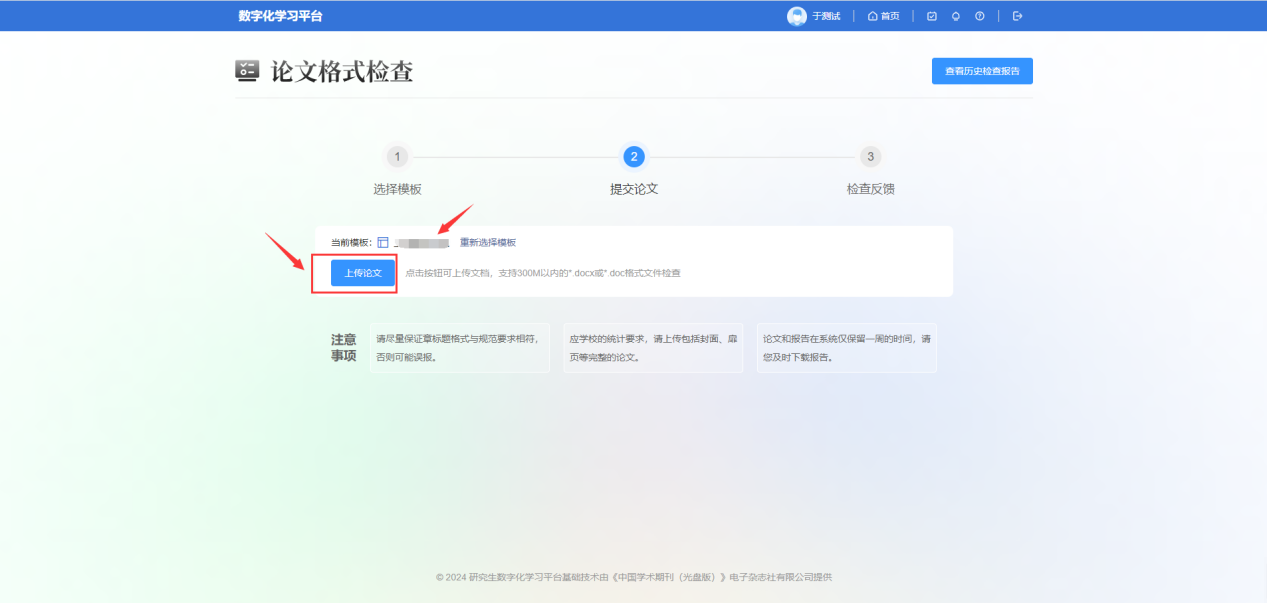Click the 于测试 username
The width and height of the screenshot is (1267, 603).
tap(826, 16)
